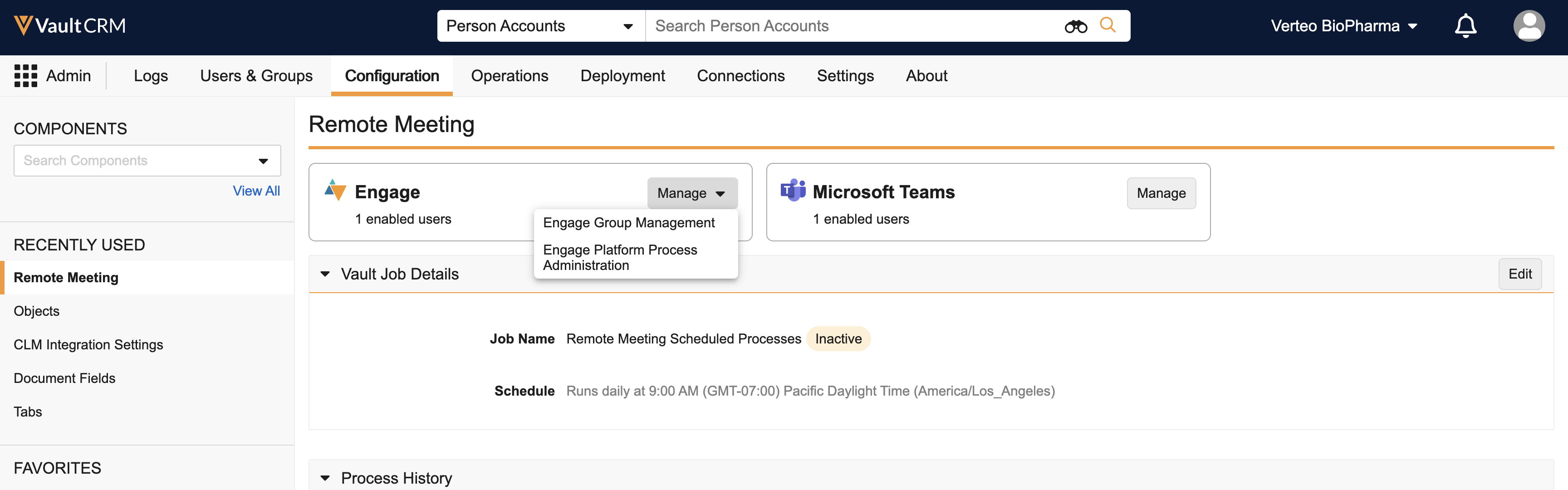This screenshot has height=490, width=1568.
Task: Click the Vault CRM logo
Action: pyautogui.click(x=69, y=25)
